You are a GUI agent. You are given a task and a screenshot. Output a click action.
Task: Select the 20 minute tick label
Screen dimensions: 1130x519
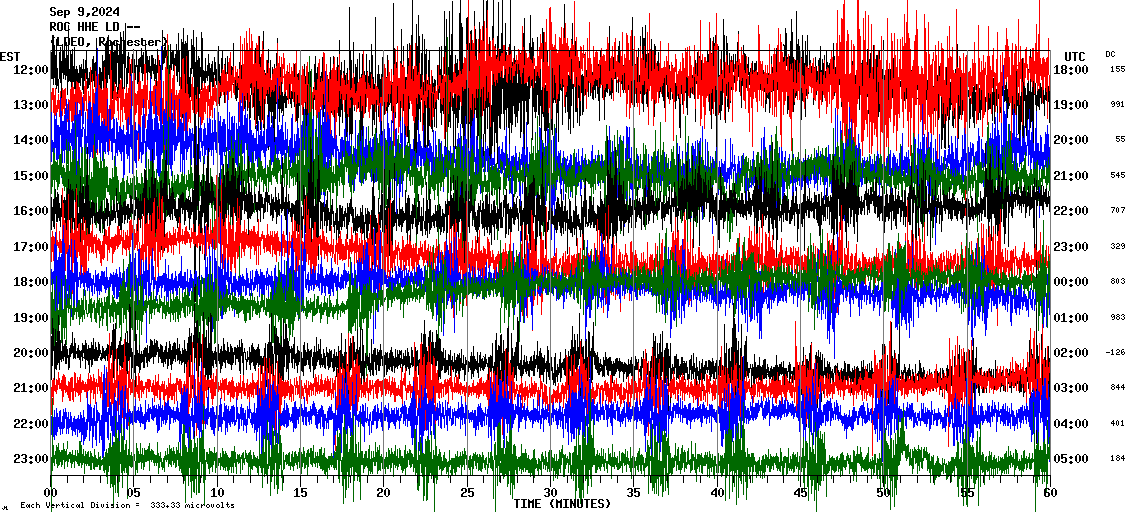[384, 493]
